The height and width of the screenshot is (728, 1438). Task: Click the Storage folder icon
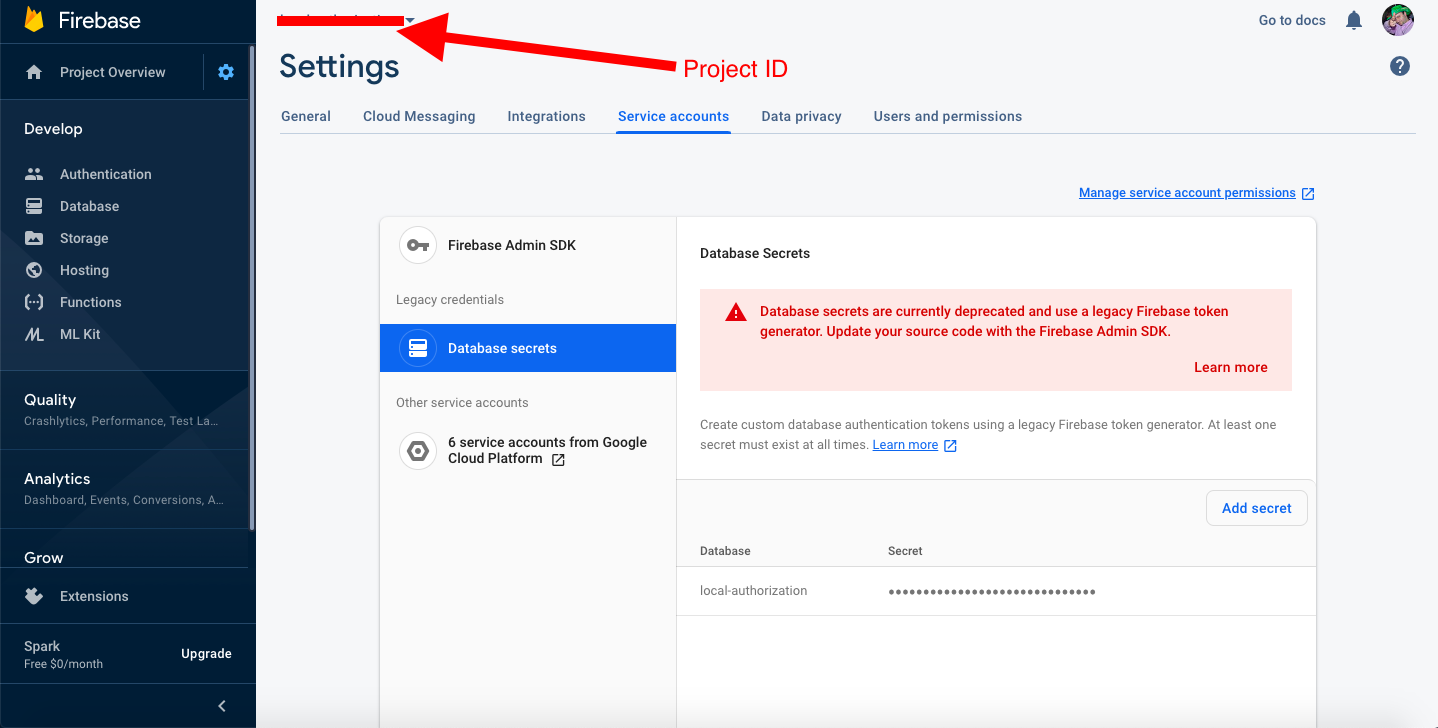[x=34, y=238]
